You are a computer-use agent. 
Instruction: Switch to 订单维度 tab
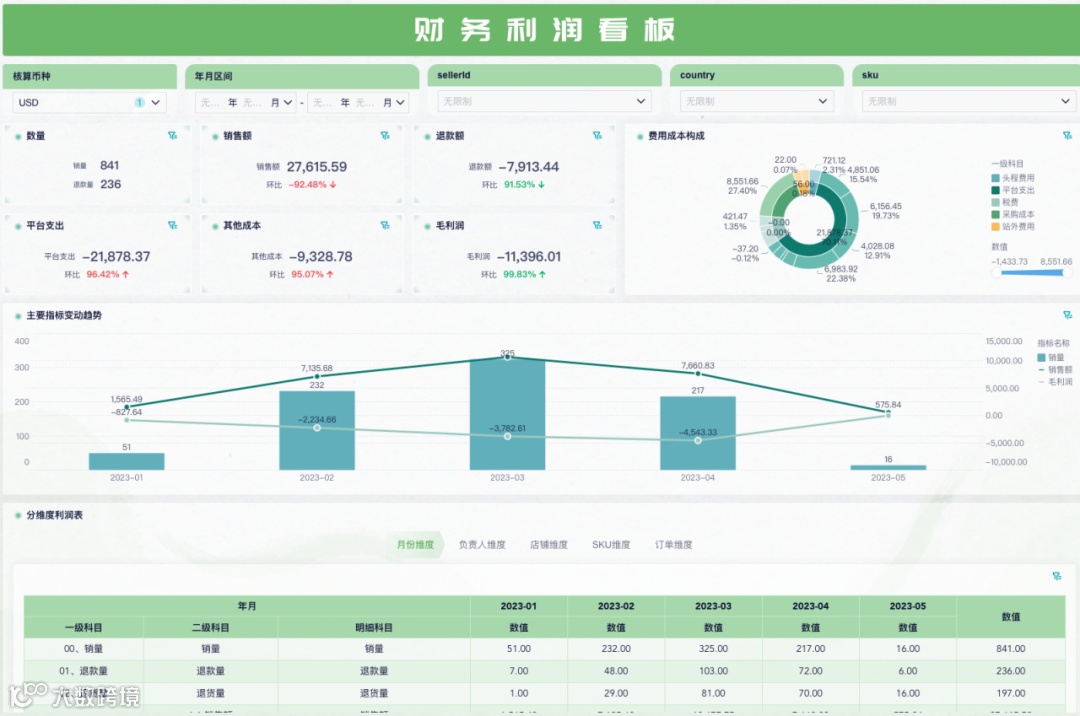coord(674,545)
